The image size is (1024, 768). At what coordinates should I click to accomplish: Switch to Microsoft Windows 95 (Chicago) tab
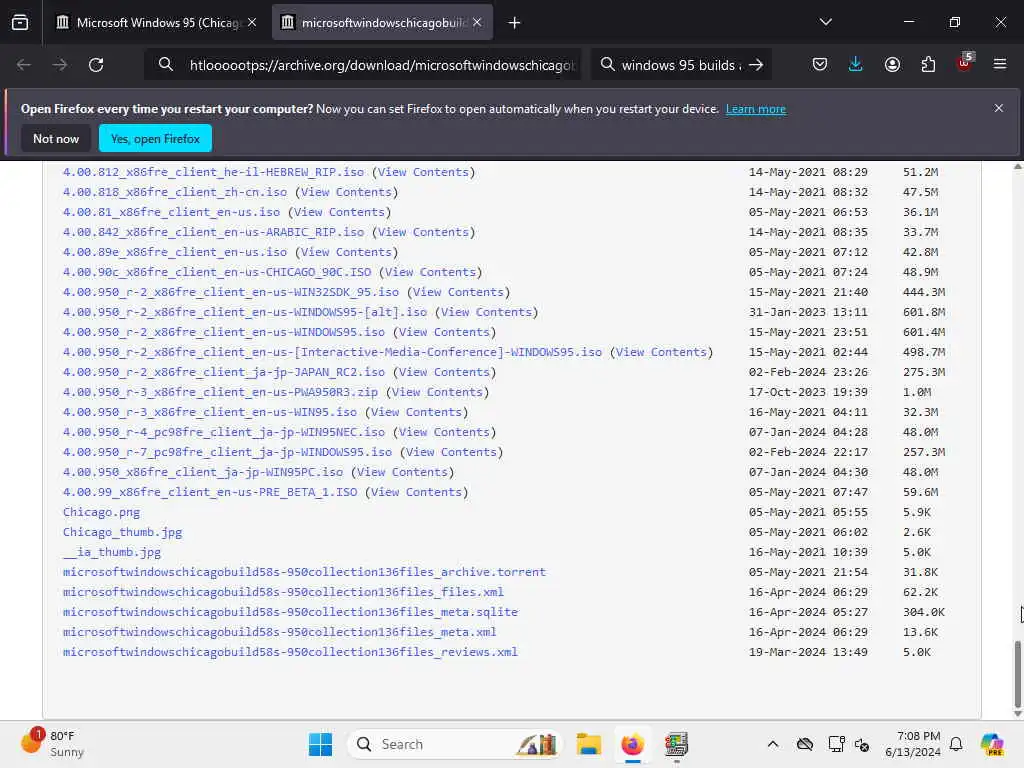157,23
